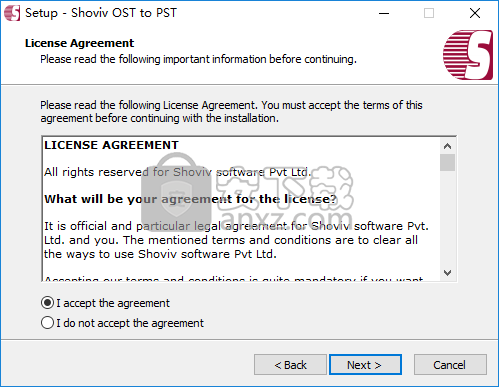
Task: Select the "I accept the agreement" option
Action: [x=105, y=303]
